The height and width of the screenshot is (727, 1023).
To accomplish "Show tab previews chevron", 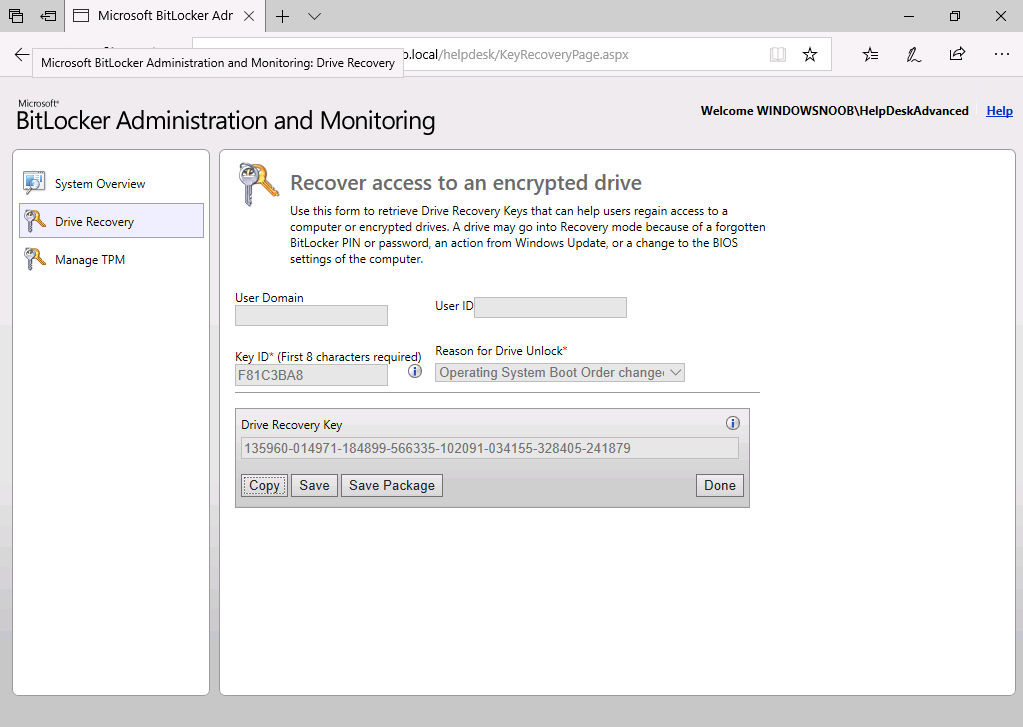I will coord(314,16).
